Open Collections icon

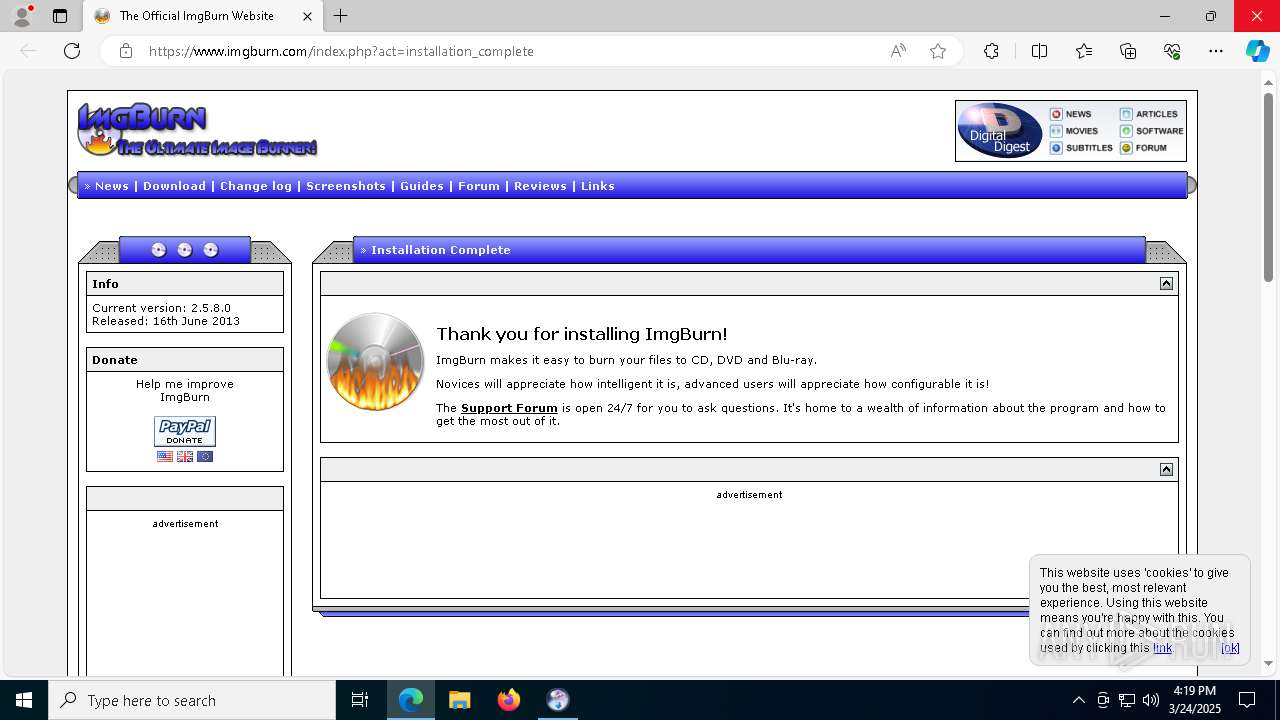pyautogui.click(x=1128, y=51)
